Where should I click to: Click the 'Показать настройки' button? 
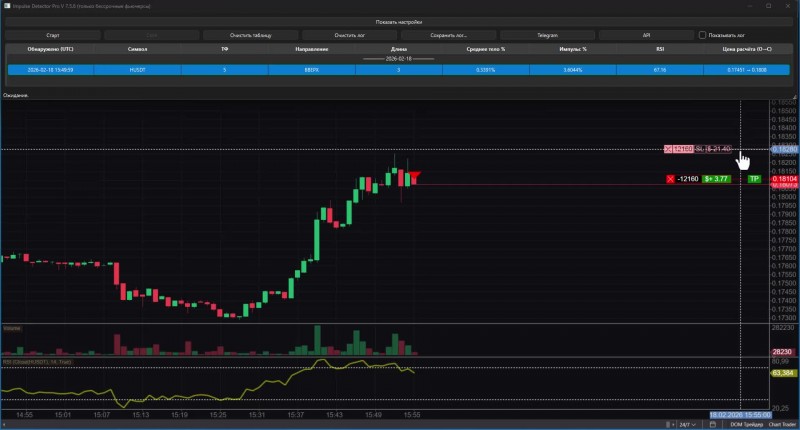coord(398,22)
